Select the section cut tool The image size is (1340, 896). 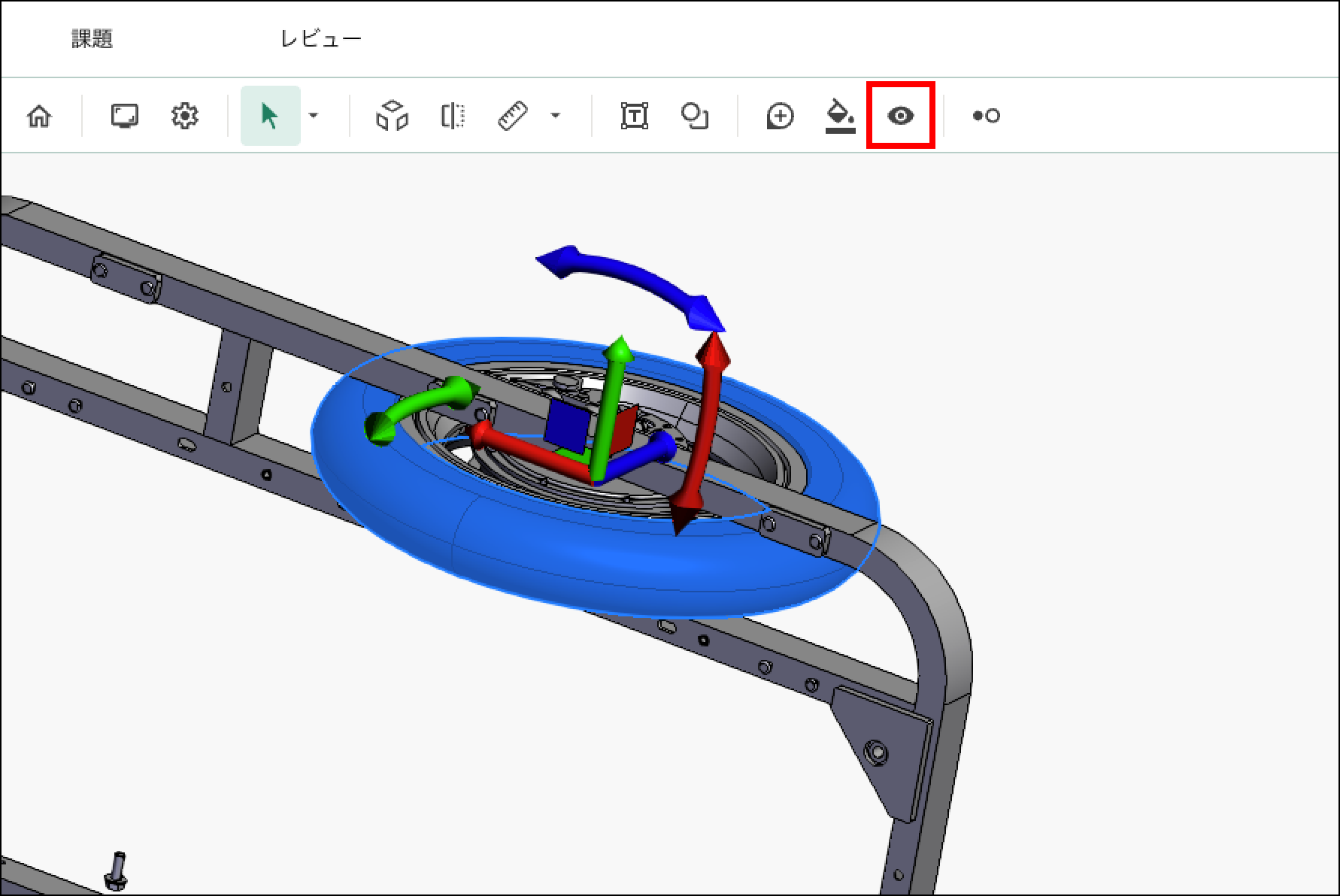point(452,116)
